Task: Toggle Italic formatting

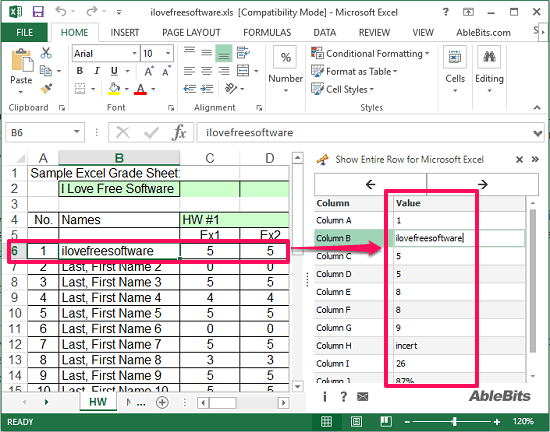Action: coord(97,71)
